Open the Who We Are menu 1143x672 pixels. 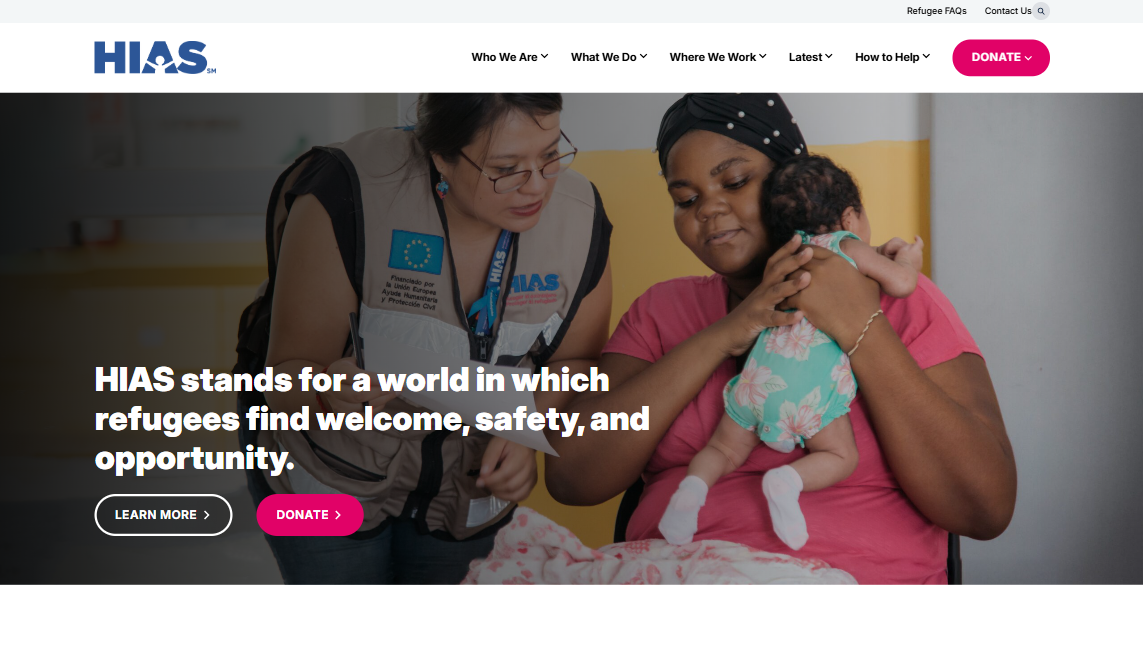[x=504, y=57]
